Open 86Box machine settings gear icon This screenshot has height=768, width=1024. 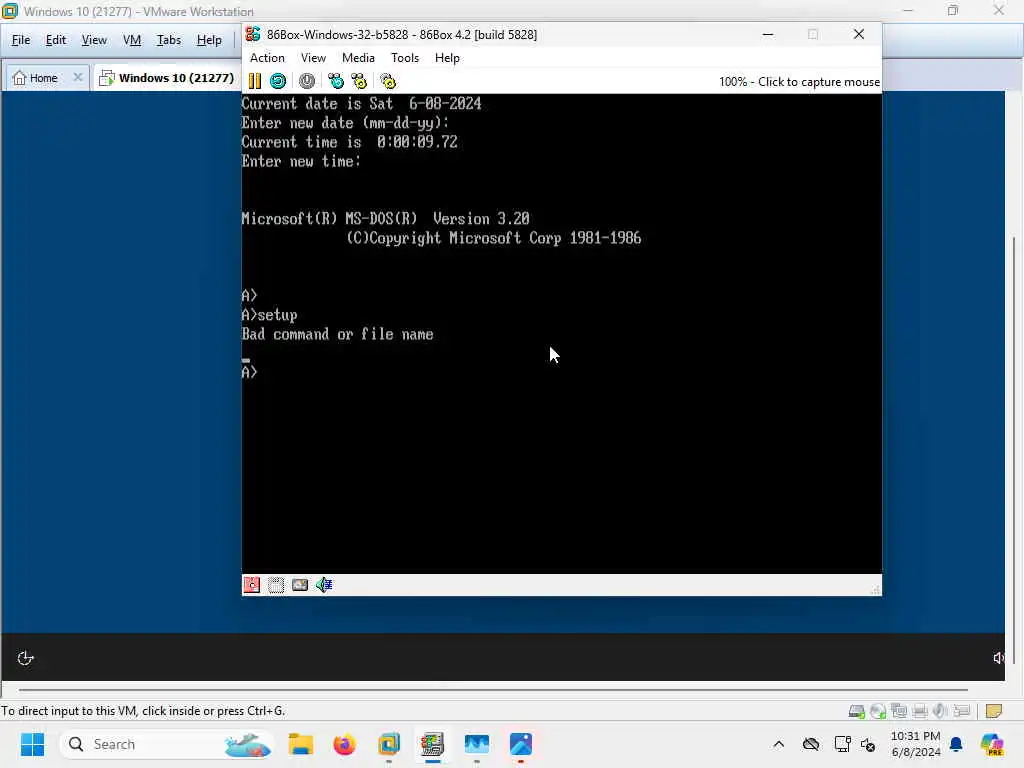(x=388, y=81)
